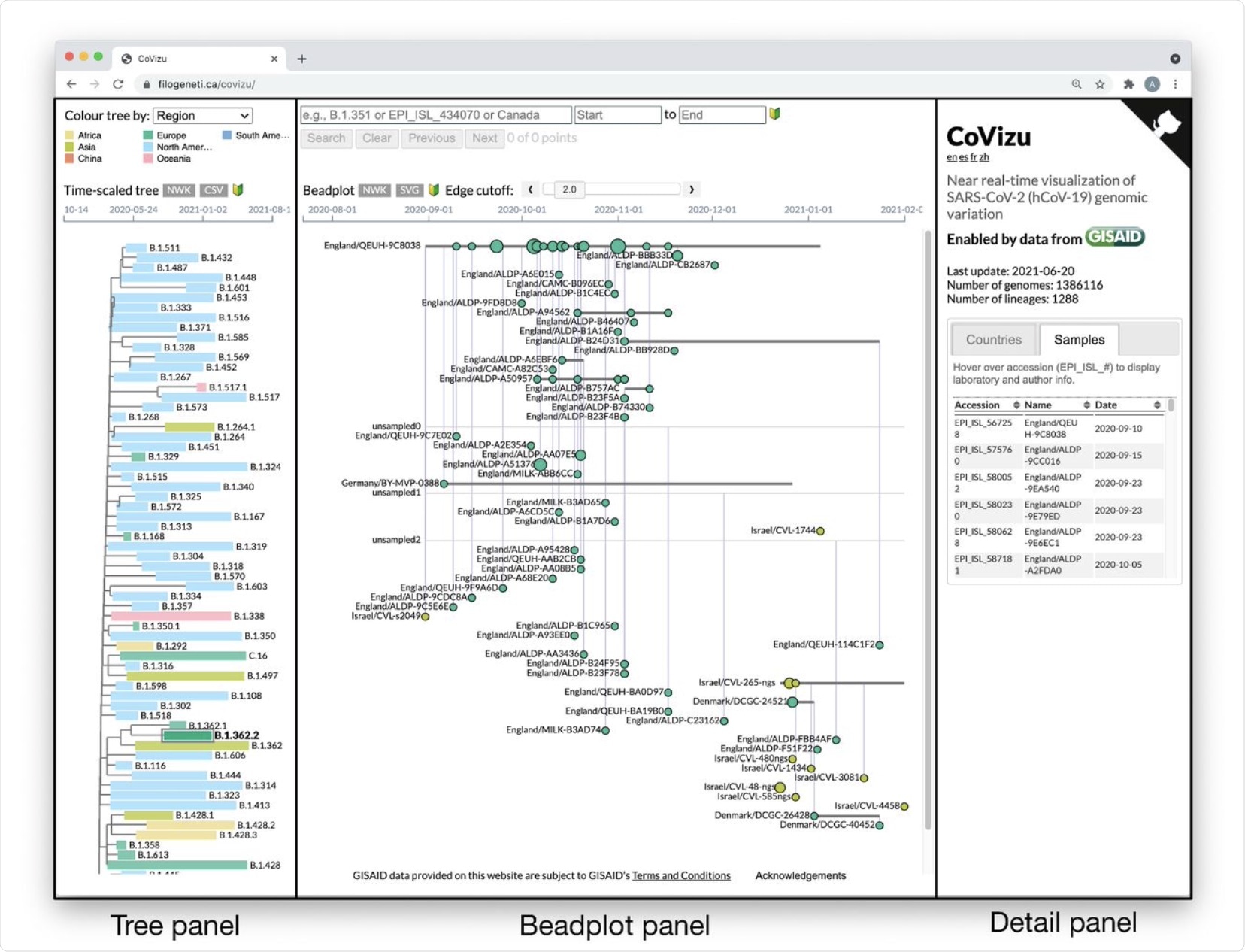Open the Terms and Conditions link

pyautogui.click(x=680, y=875)
